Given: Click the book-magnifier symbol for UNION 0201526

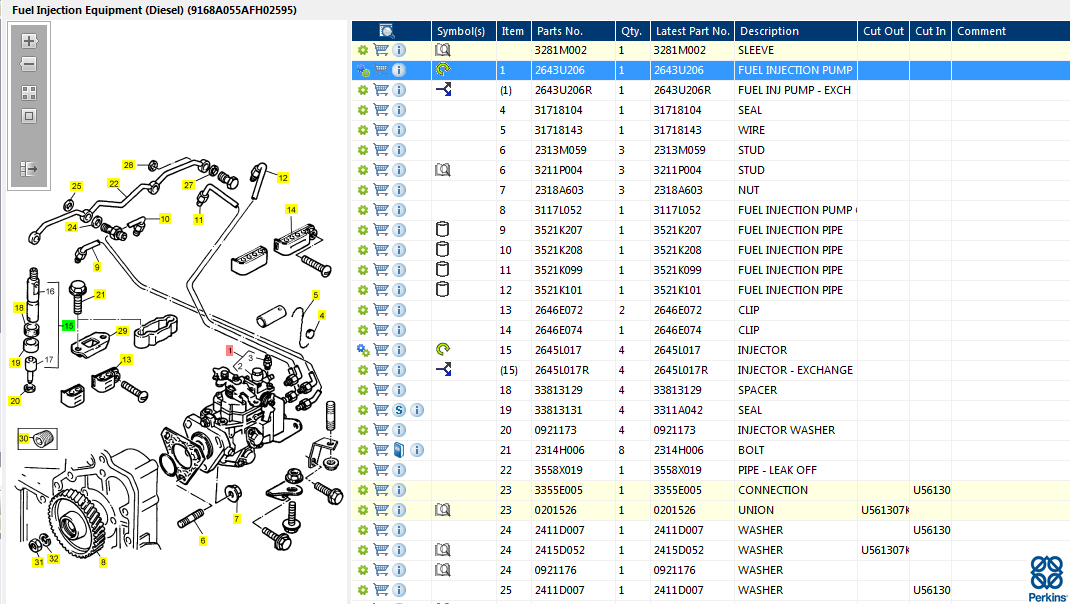Looking at the screenshot, I should point(442,510).
